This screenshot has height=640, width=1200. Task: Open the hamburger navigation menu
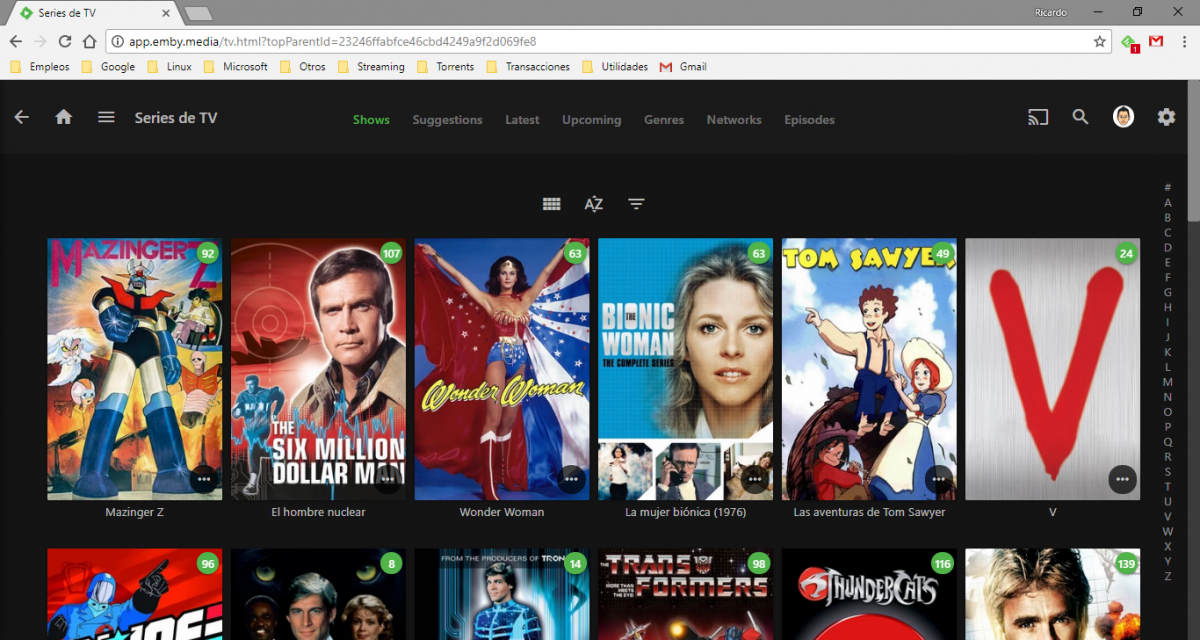point(106,117)
